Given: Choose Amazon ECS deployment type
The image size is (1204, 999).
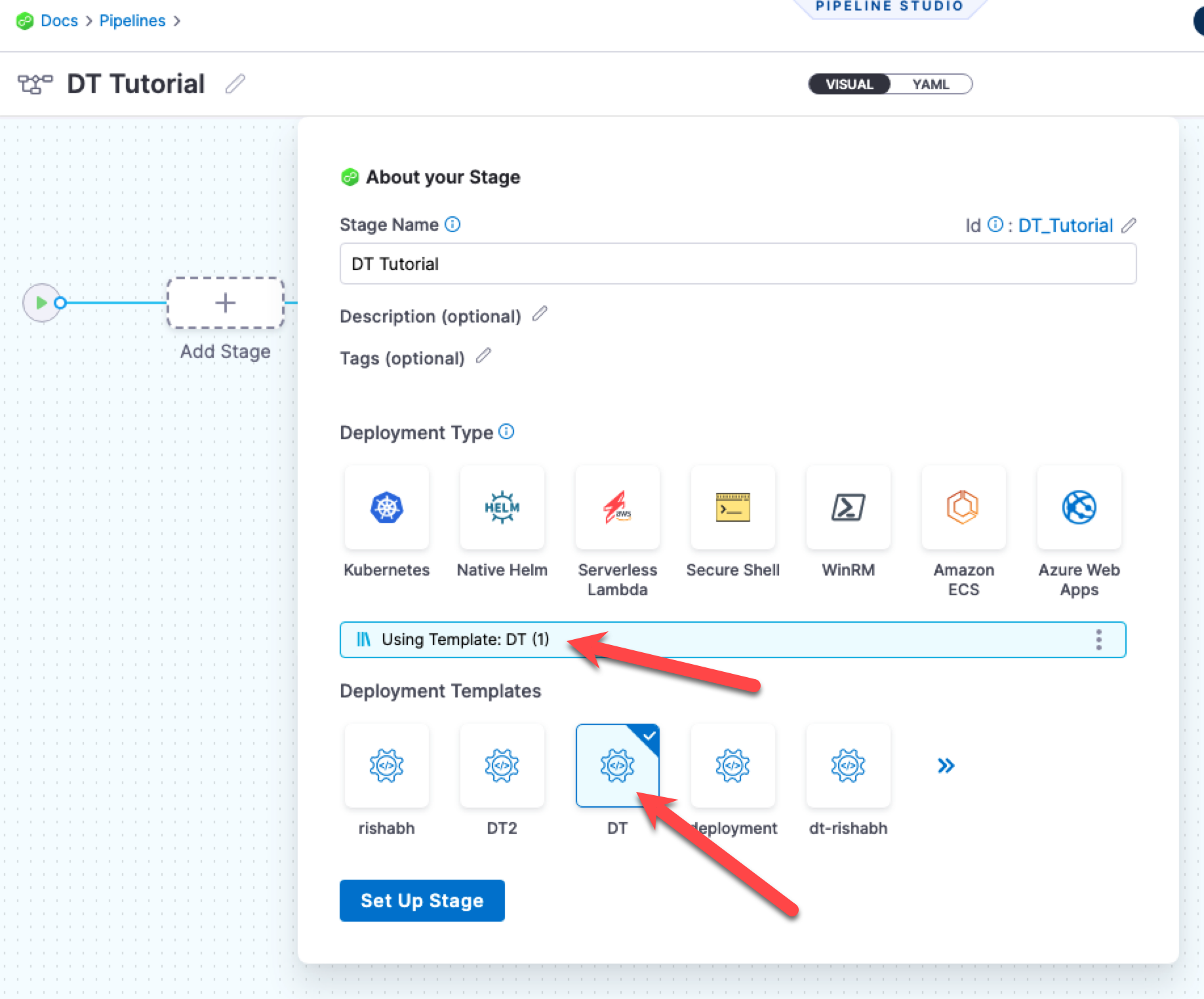Looking at the screenshot, I should pyautogui.click(x=963, y=508).
